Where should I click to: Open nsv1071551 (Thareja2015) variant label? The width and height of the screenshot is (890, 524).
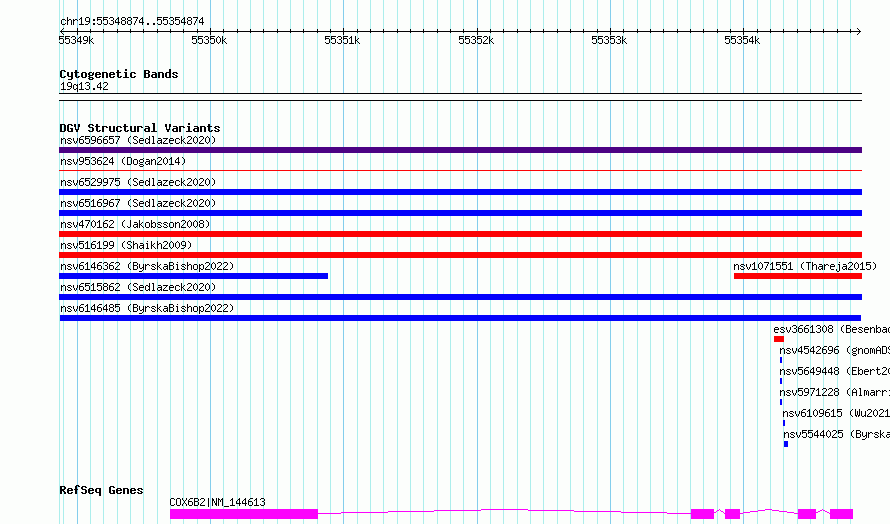(x=805, y=266)
